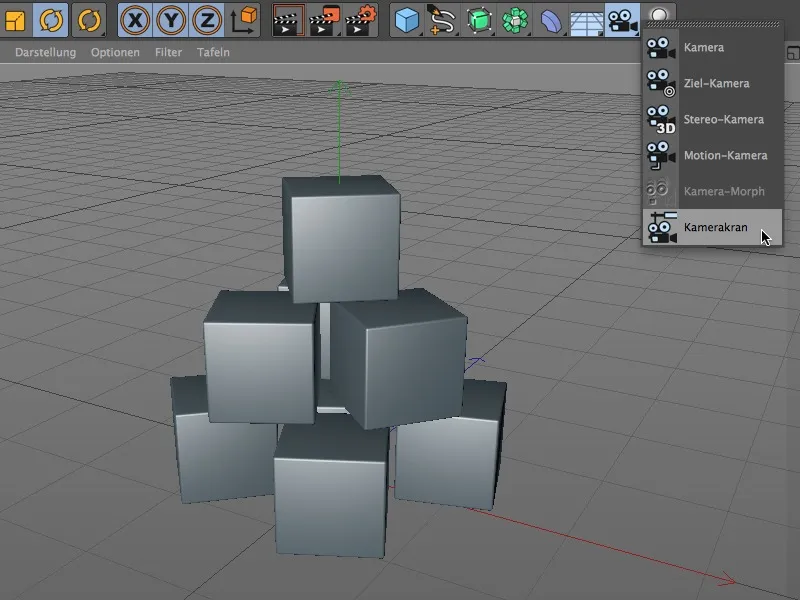Render the active view
The width and height of the screenshot is (800, 600).
(288, 20)
